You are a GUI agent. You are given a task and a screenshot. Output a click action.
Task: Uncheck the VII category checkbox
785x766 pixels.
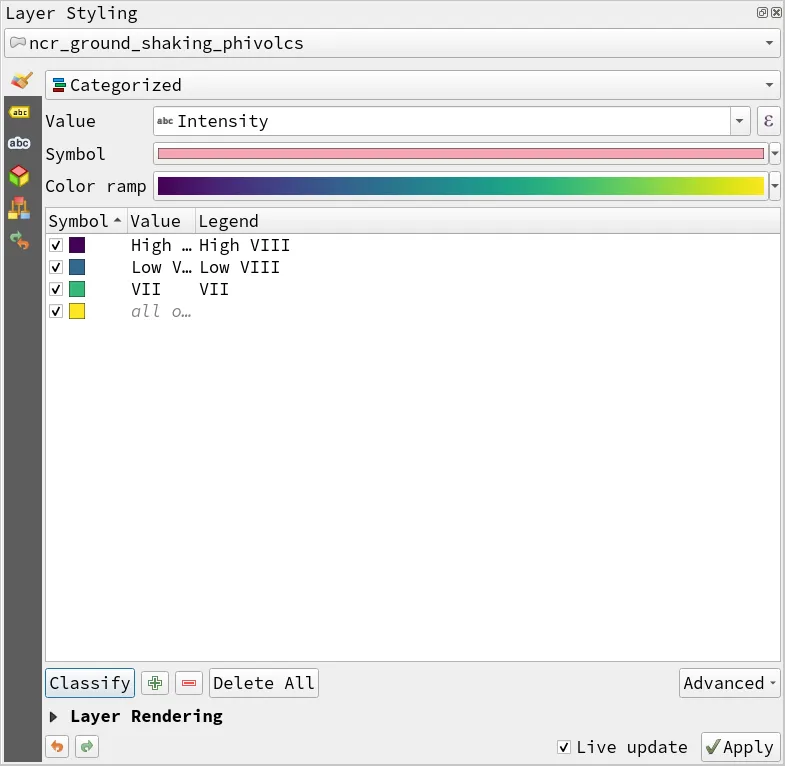pos(56,289)
